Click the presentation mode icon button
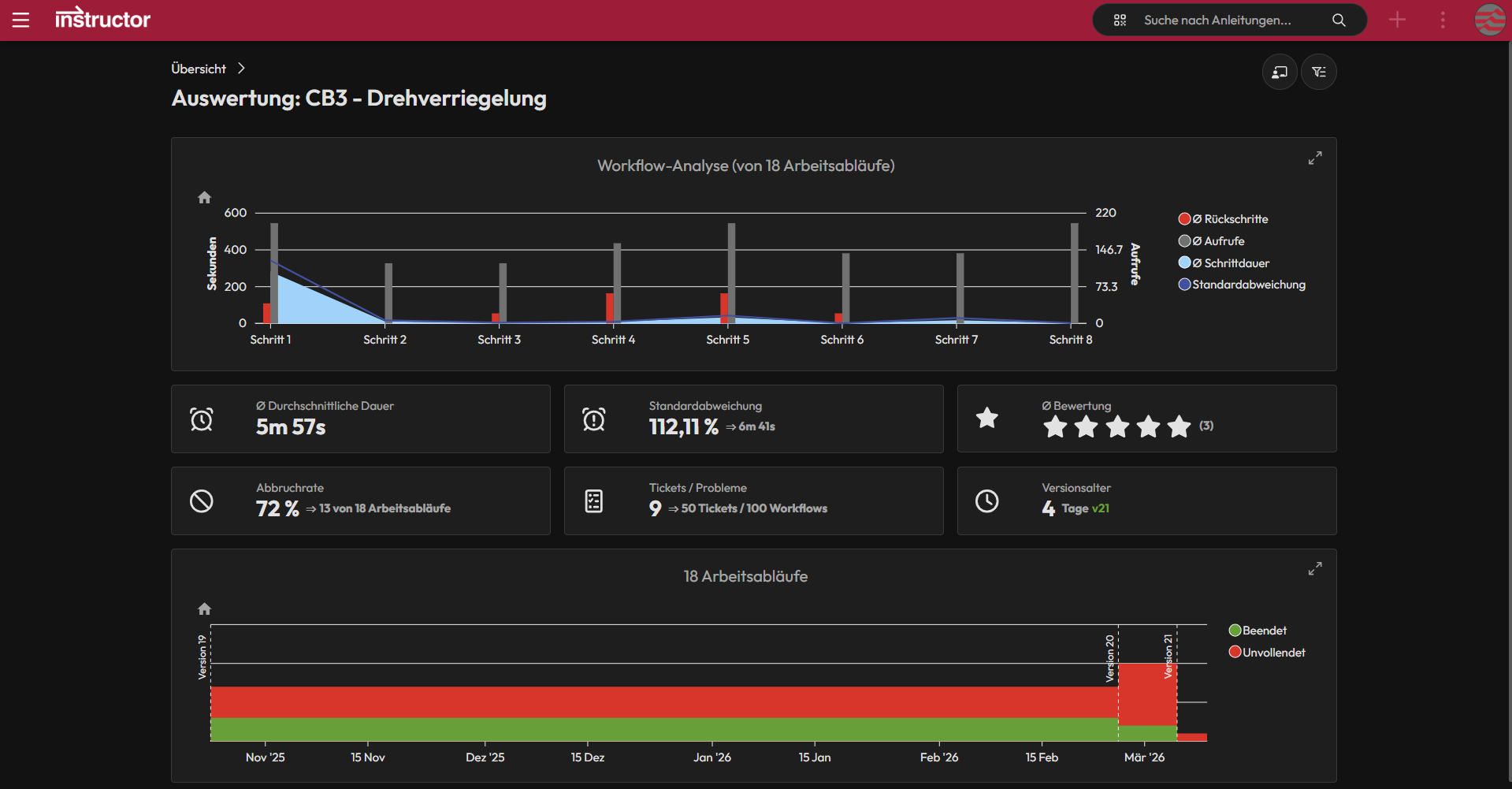 point(1280,72)
